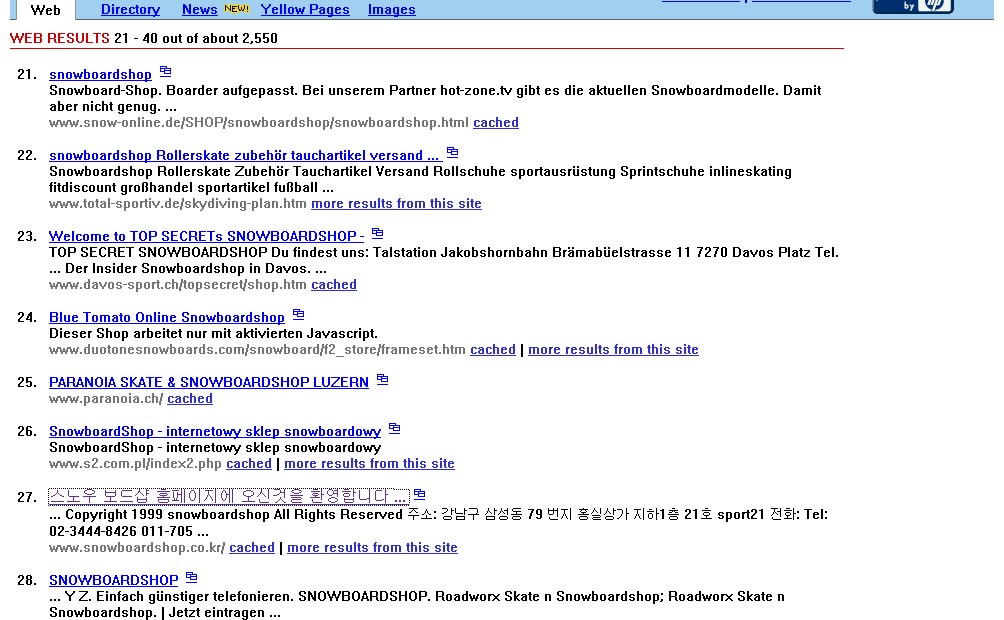The image size is (1004, 620).
Task: Click new-window icon beside Rollerskate zubehör result
Action: (x=452, y=152)
